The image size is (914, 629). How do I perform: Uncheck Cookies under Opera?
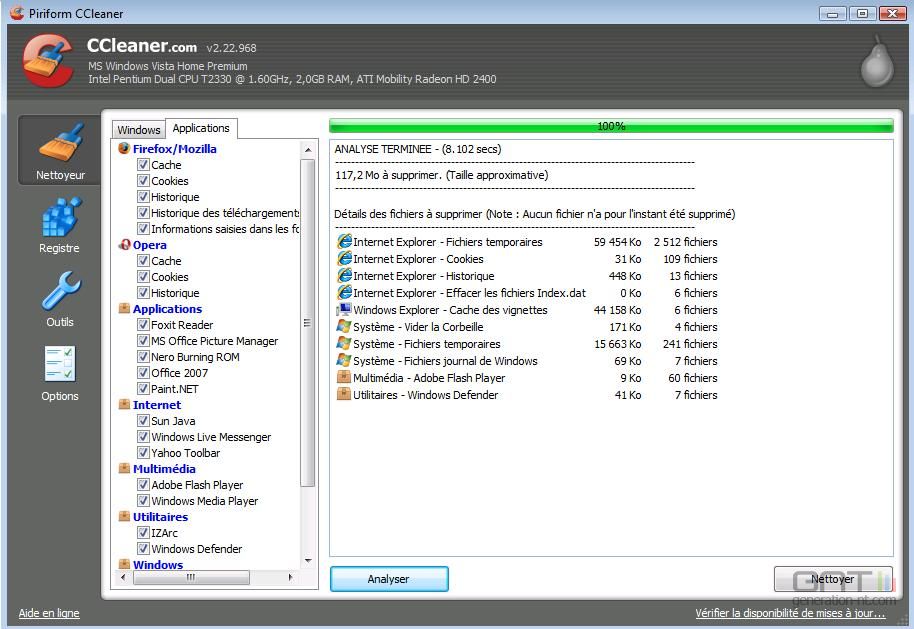[145, 277]
